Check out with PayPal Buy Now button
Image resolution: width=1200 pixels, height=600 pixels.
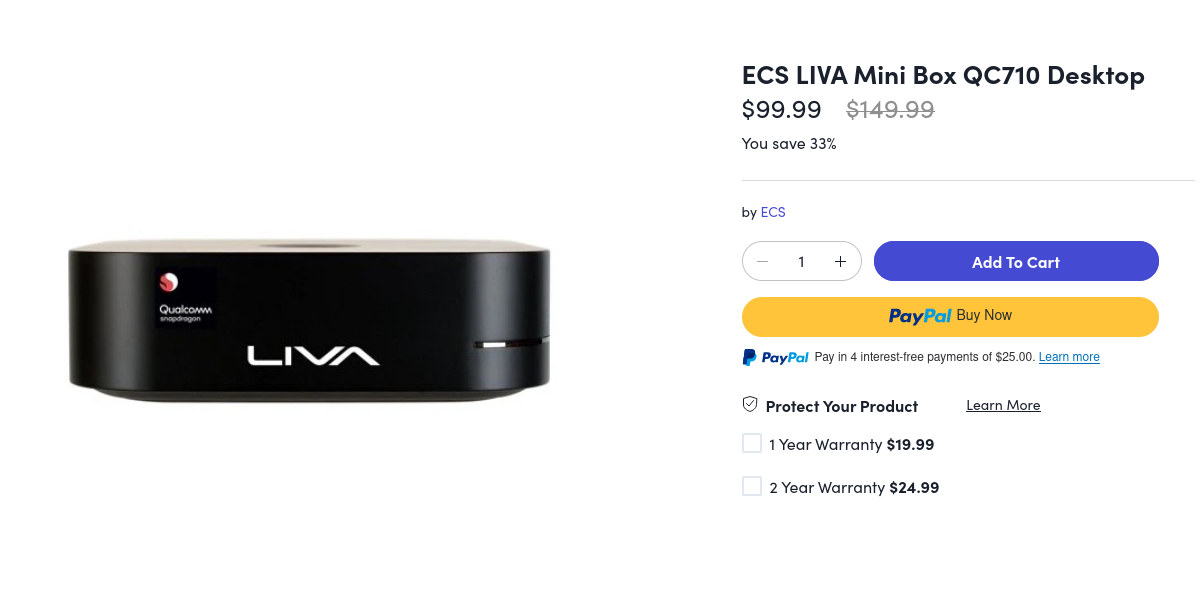pos(950,316)
